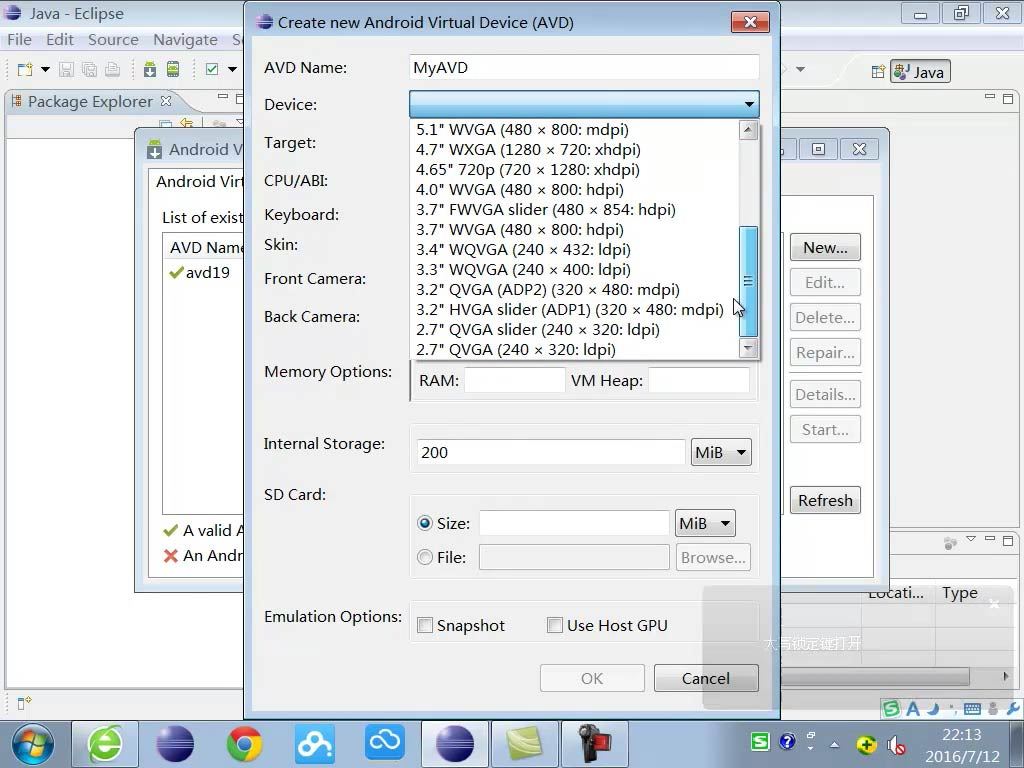Image resolution: width=1024 pixels, height=768 pixels.
Task: Open the Source menu
Action: tap(113, 40)
